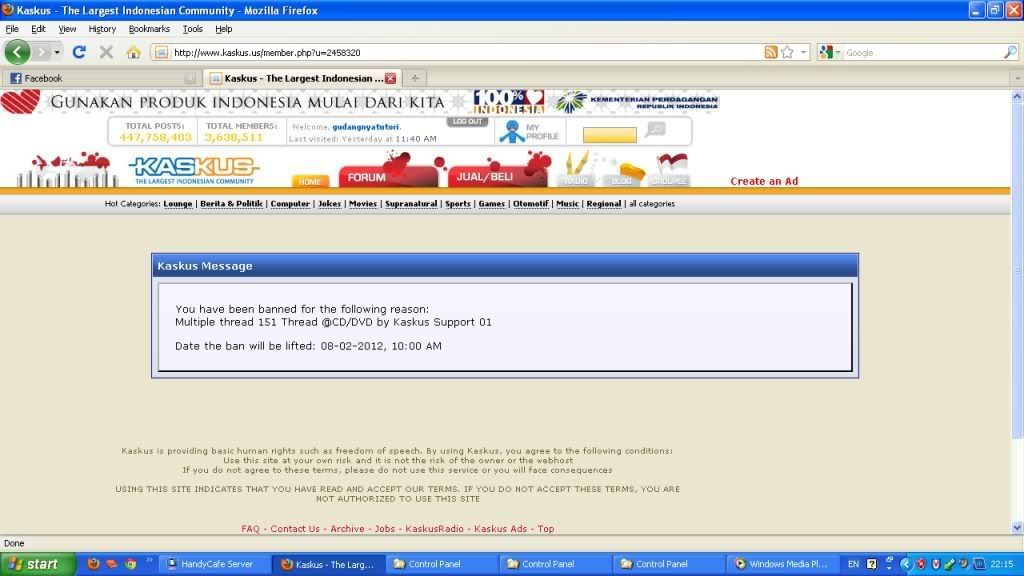Click the GROUPEE navigation button
Image resolution: width=1024 pixels, height=576 pixels.
[x=669, y=181]
